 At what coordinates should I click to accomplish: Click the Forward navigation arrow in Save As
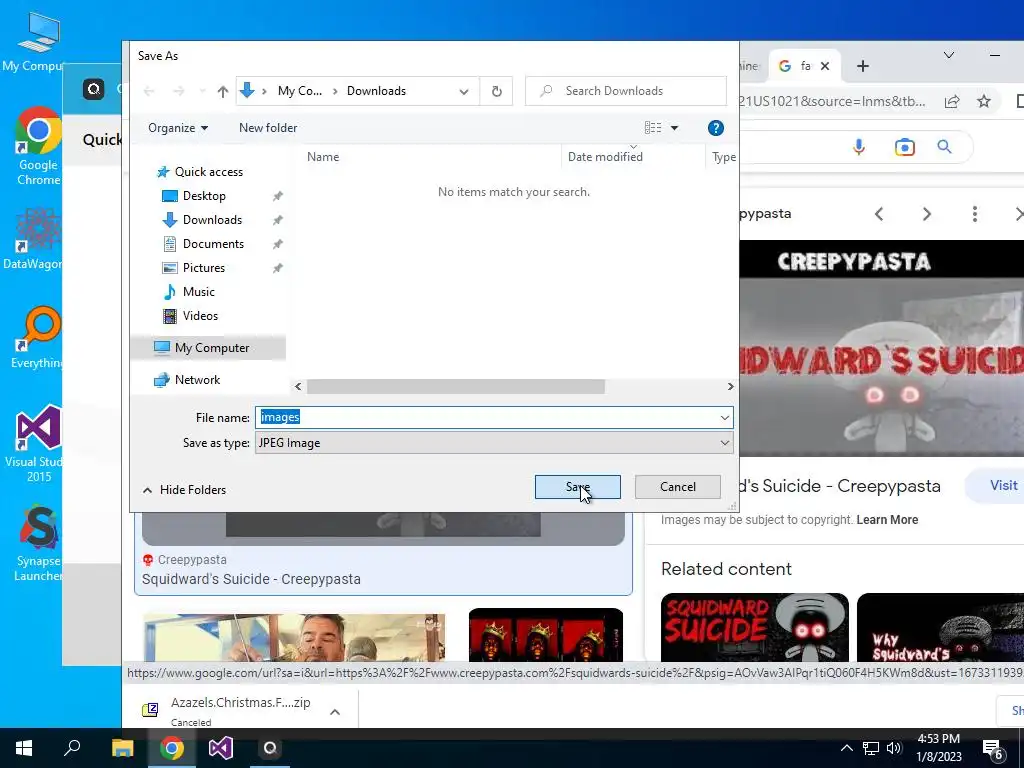point(178,91)
